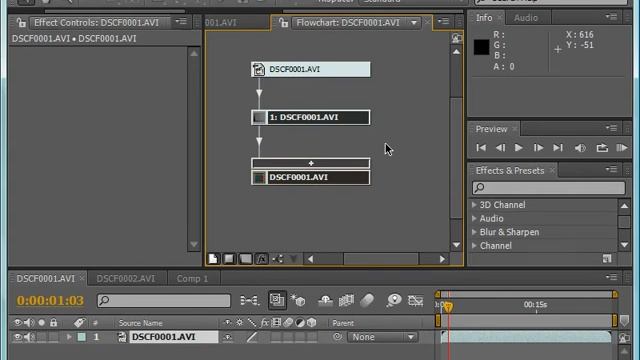Viewport: 640px width, 360px height.
Task: Expand the Channel effects category
Action: [474, 246]
